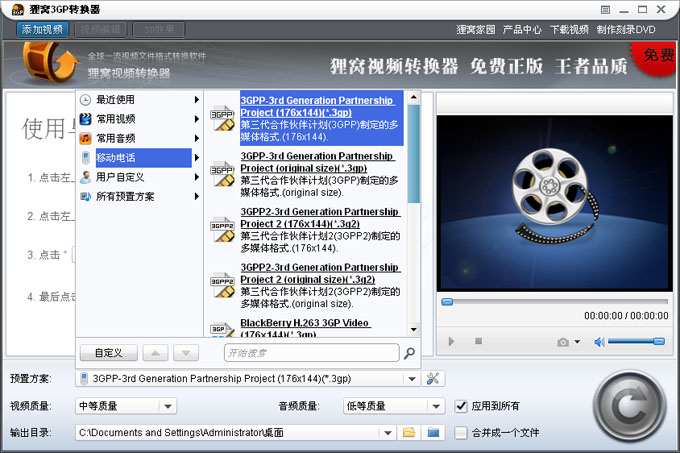Open the 常用音频 menu category

pyautogui.click(x=139, y=138)
